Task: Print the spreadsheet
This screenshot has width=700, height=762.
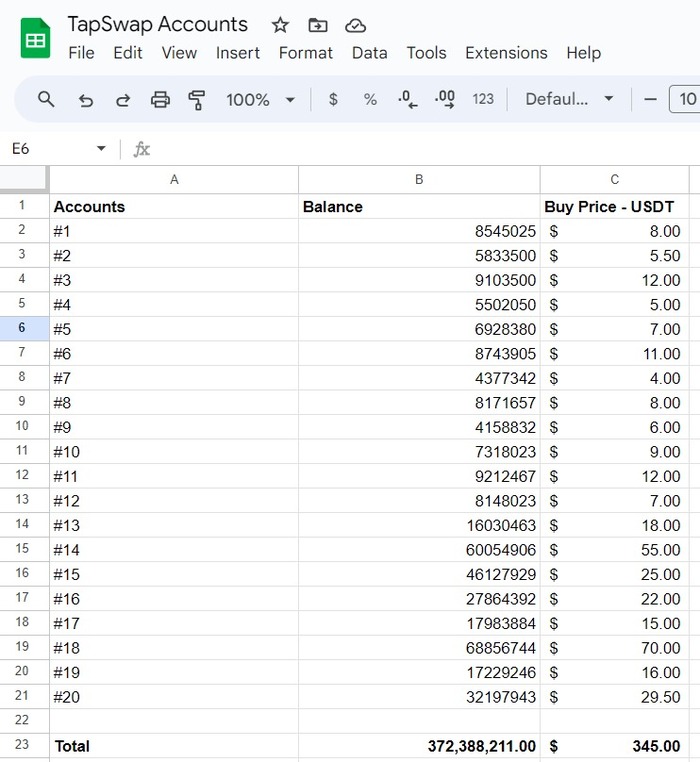Action: (160, 99)
